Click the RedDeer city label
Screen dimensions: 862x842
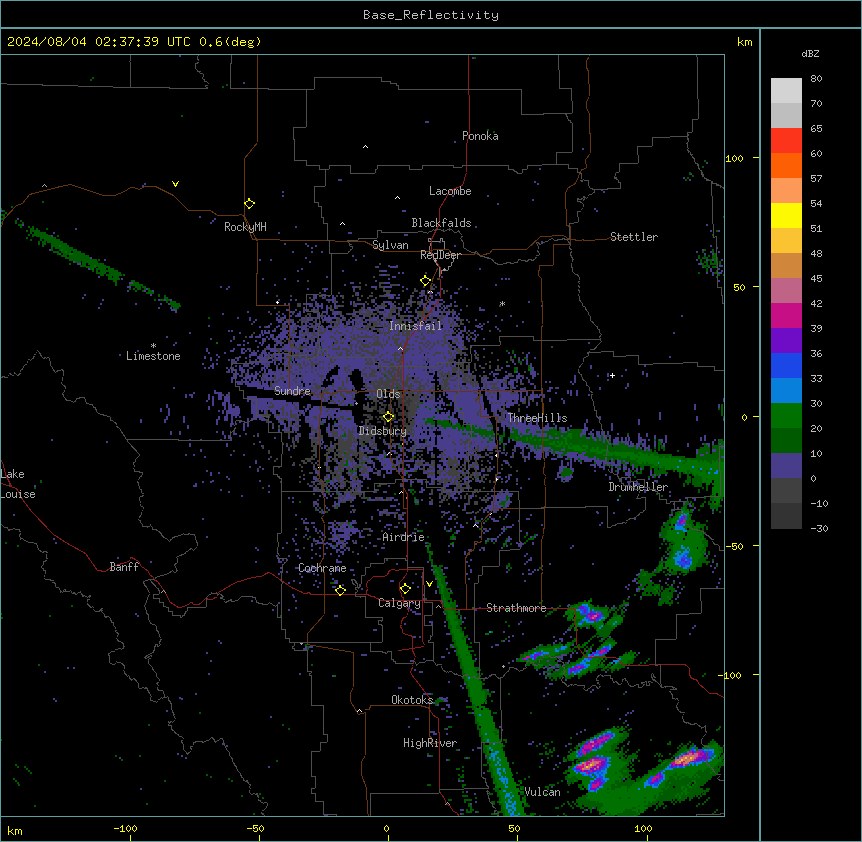(440, 255)
